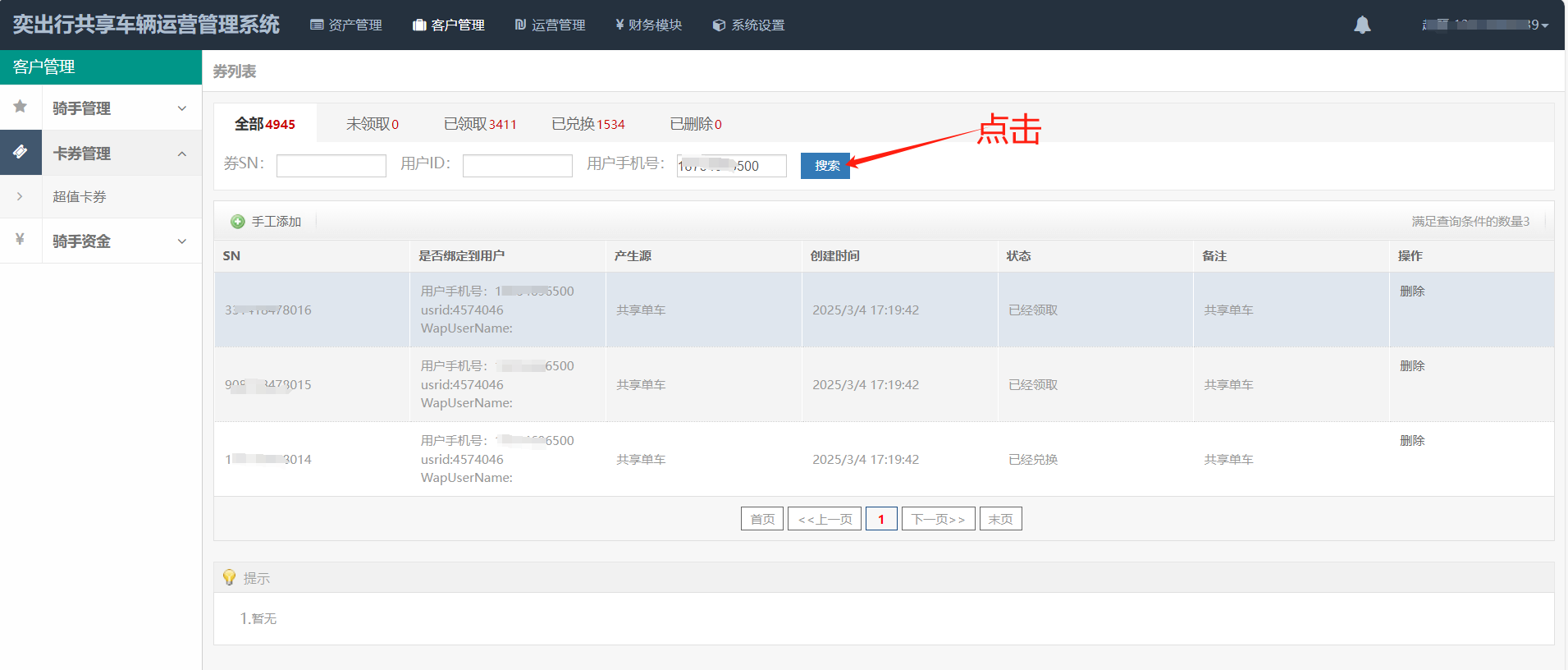Click the 客户管理 sidebar header

pyautogui.click(x=101, y=67)
